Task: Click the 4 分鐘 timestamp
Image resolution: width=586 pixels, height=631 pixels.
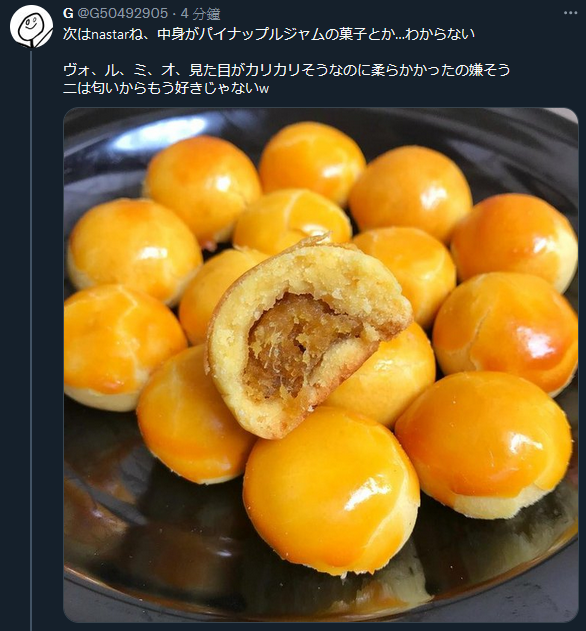Action: click(200, 14)
